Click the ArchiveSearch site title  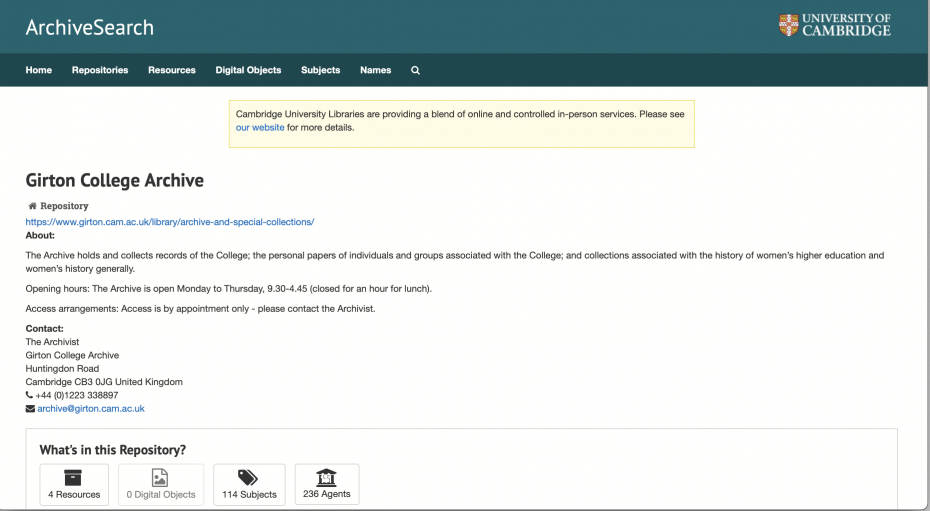click(90, 27)
